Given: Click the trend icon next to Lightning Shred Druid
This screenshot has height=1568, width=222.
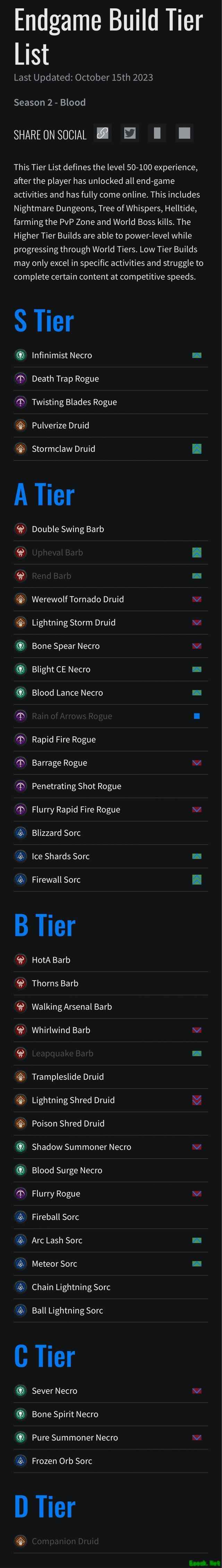Looking at the screenshot, I should pyautogui.click(x=196, y=1100).
